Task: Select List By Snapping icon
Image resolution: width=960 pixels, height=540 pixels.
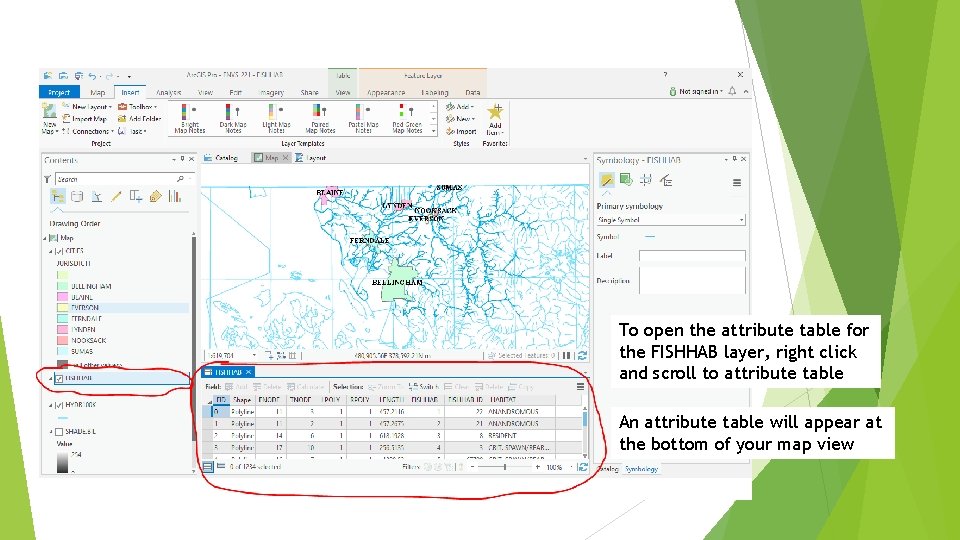Action: (136, 197)
